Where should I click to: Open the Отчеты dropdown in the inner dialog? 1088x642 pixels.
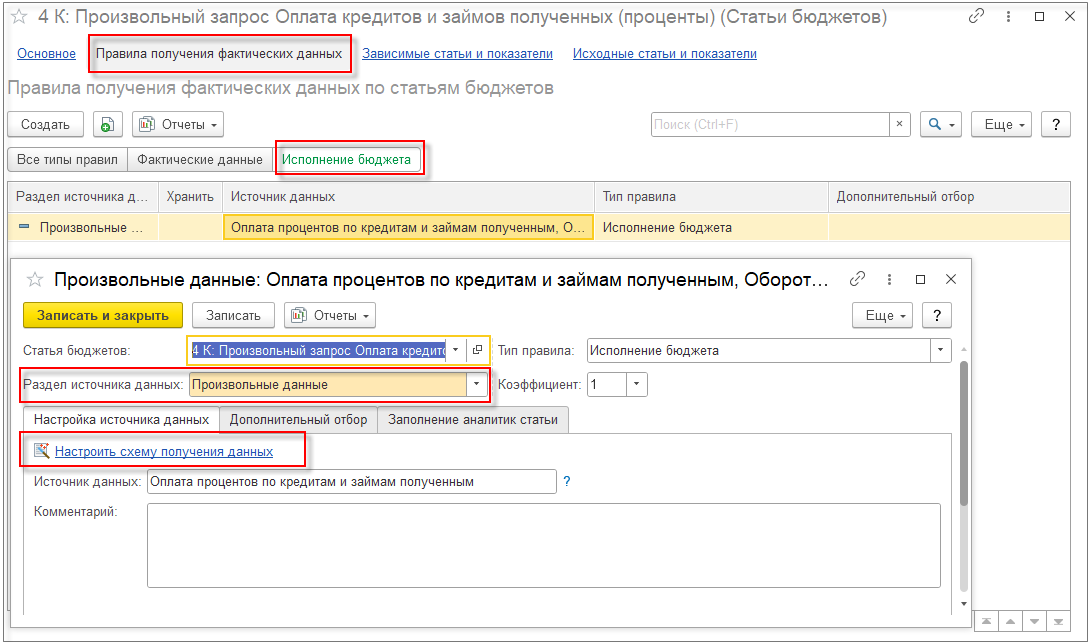pos(330,315)
